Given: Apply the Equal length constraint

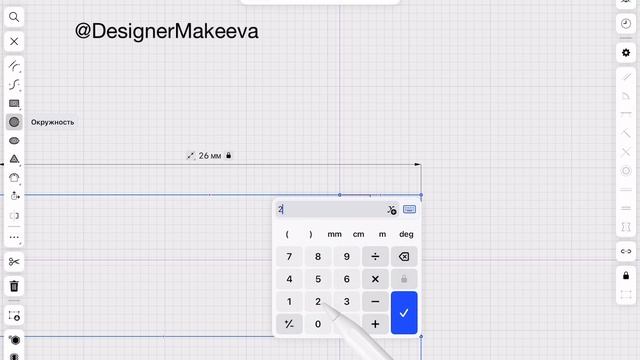Looking at the screenshot, I should click(x=626, y=208).
